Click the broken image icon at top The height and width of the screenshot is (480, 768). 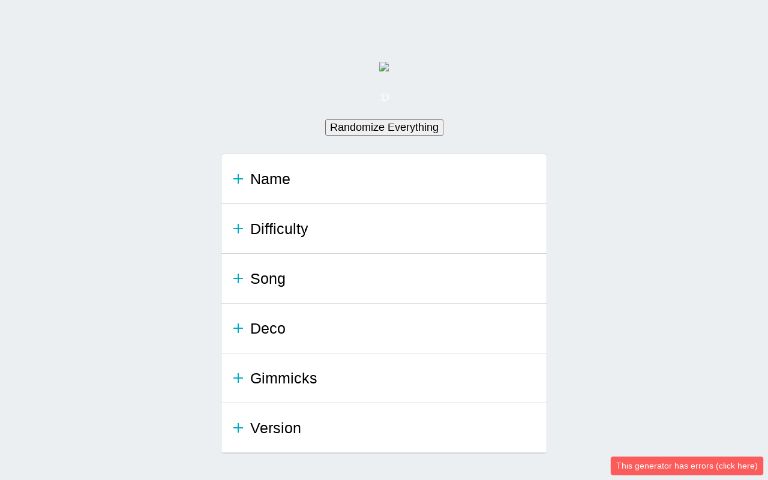coord(384,67)
